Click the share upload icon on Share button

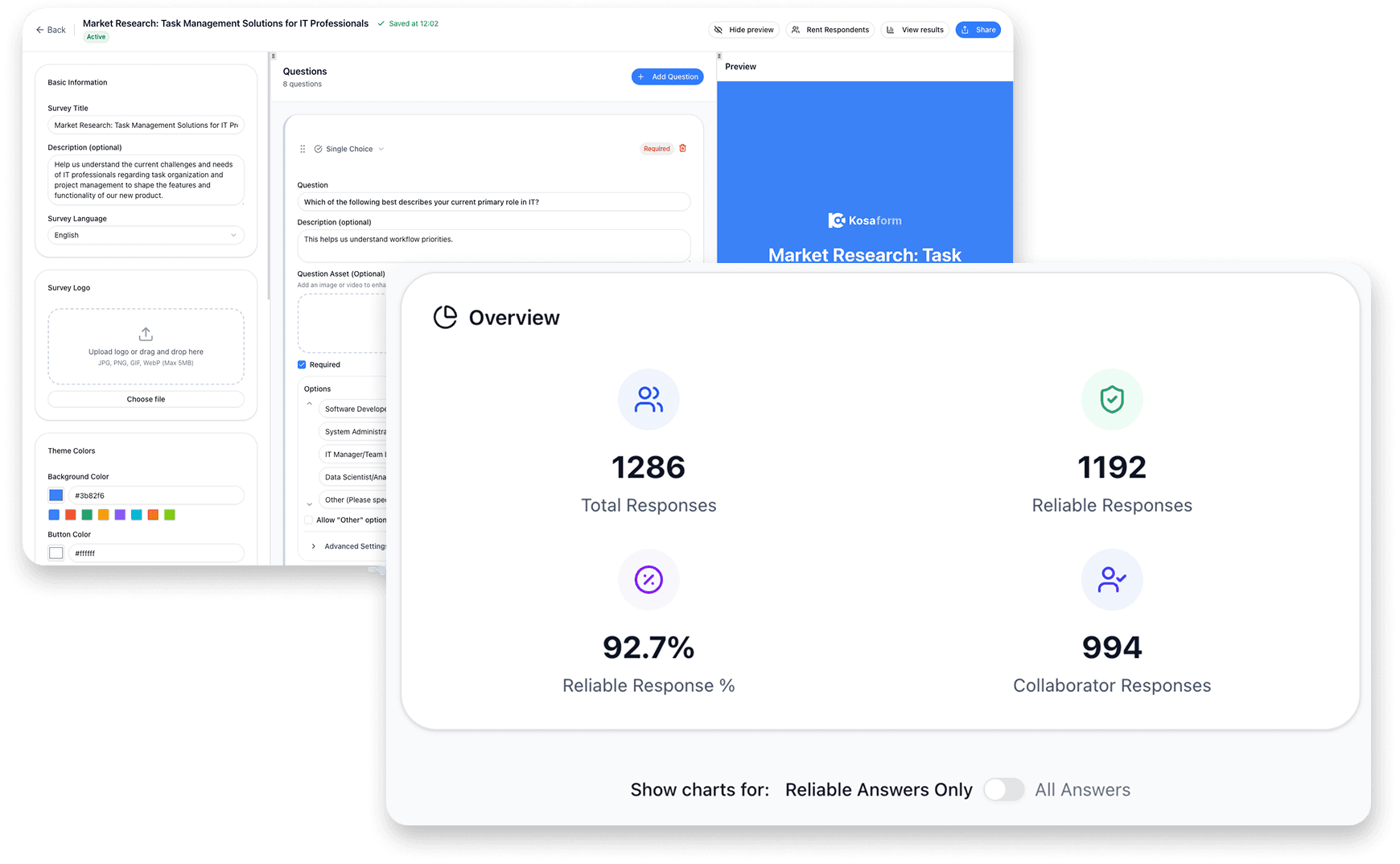point(965,29)
